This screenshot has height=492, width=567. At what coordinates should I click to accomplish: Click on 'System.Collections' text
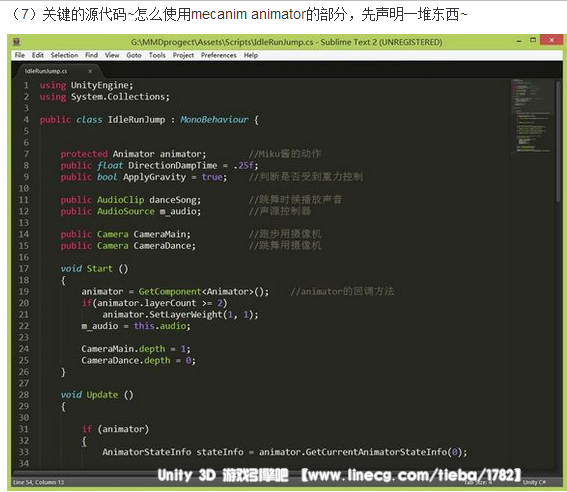point(118,97)
